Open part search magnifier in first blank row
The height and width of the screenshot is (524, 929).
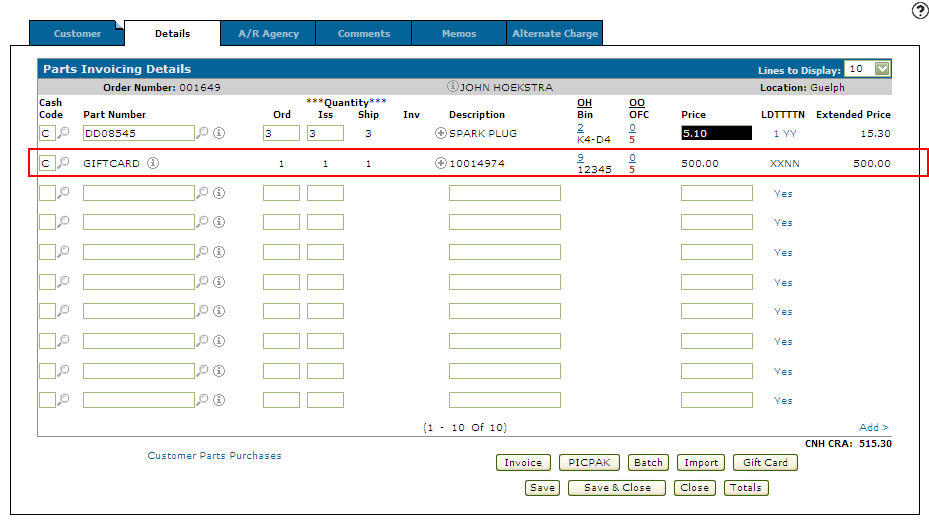pyautogui.click(x=203, y=193)
